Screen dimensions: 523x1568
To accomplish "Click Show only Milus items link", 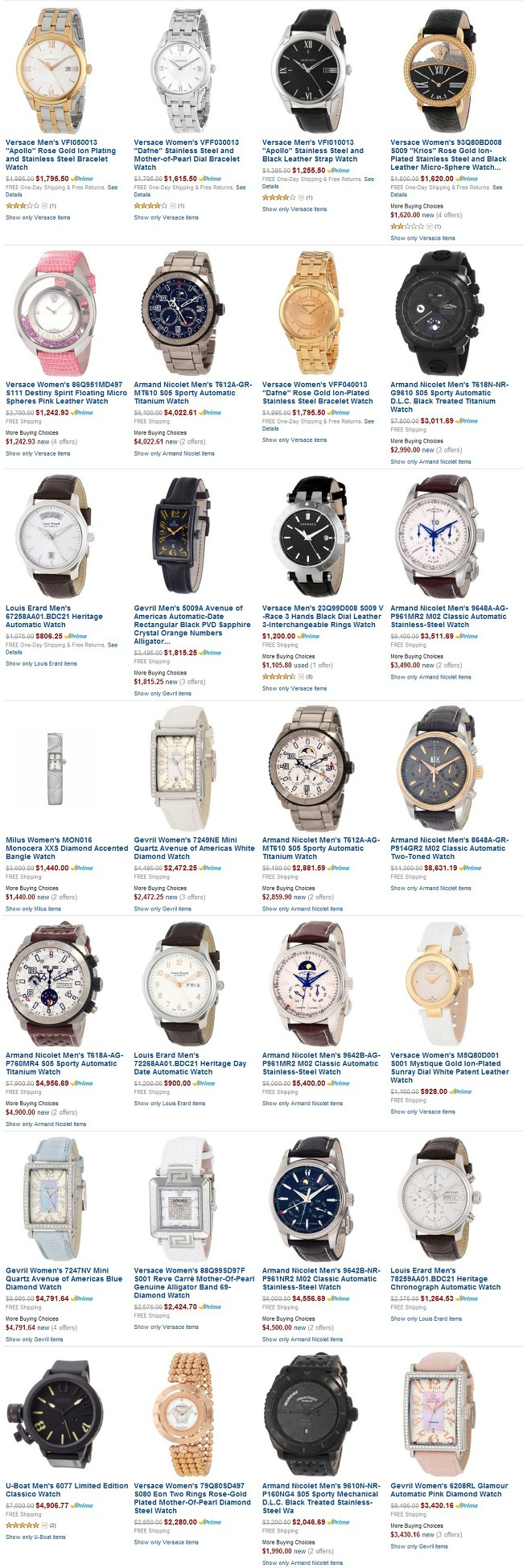I will pyautogui.click(x=33, y=909).
